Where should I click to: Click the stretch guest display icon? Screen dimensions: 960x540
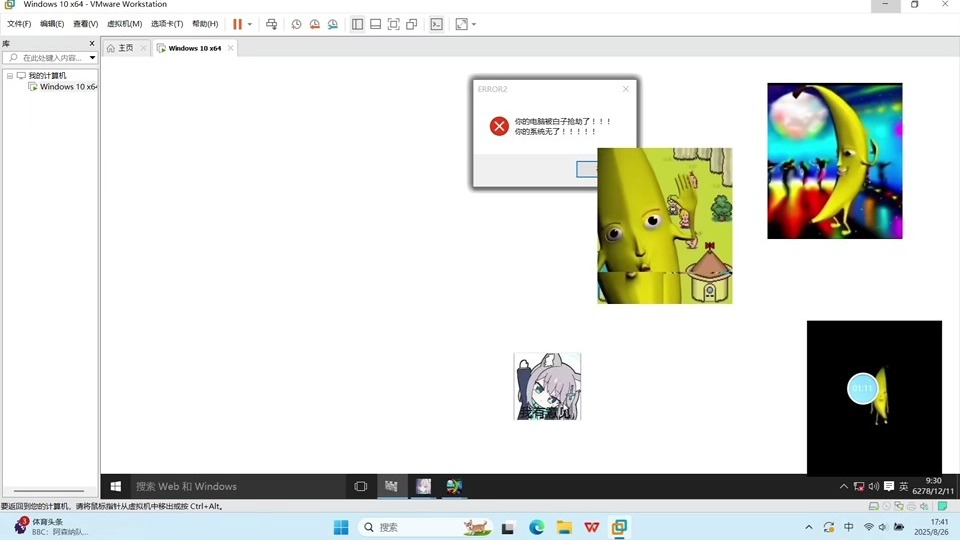pyautogui.click(x=462, y=24)
